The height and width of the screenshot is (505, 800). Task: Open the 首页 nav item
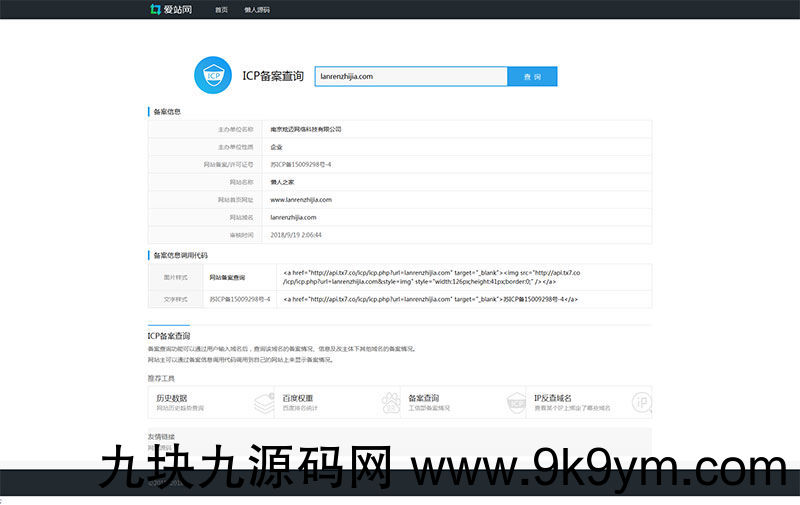click(x=221, y=10)
